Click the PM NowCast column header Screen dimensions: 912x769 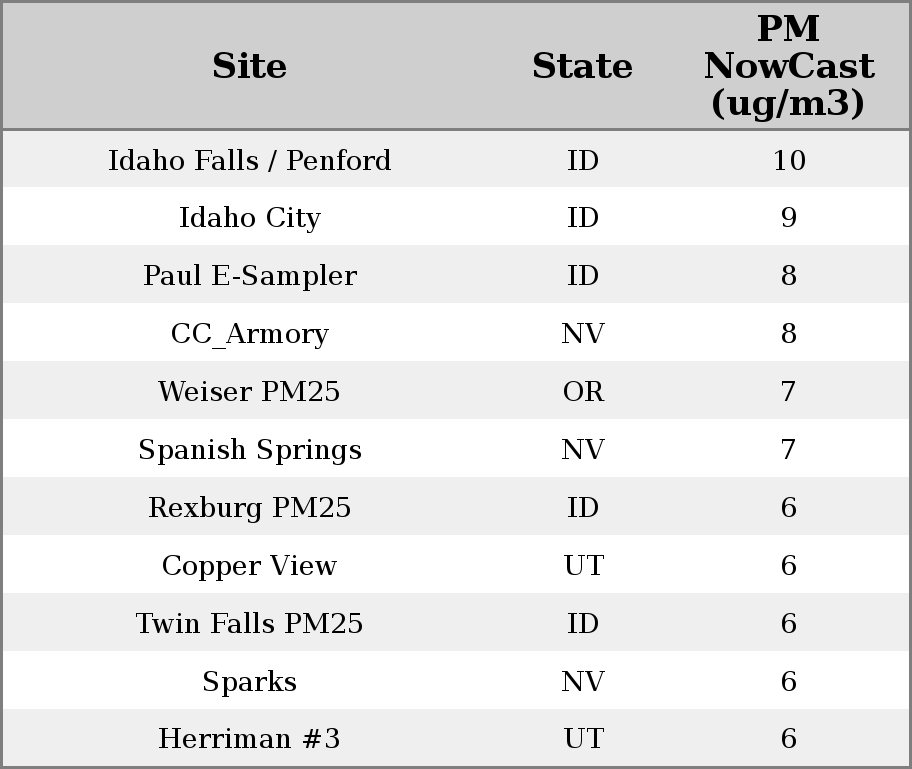788,67
